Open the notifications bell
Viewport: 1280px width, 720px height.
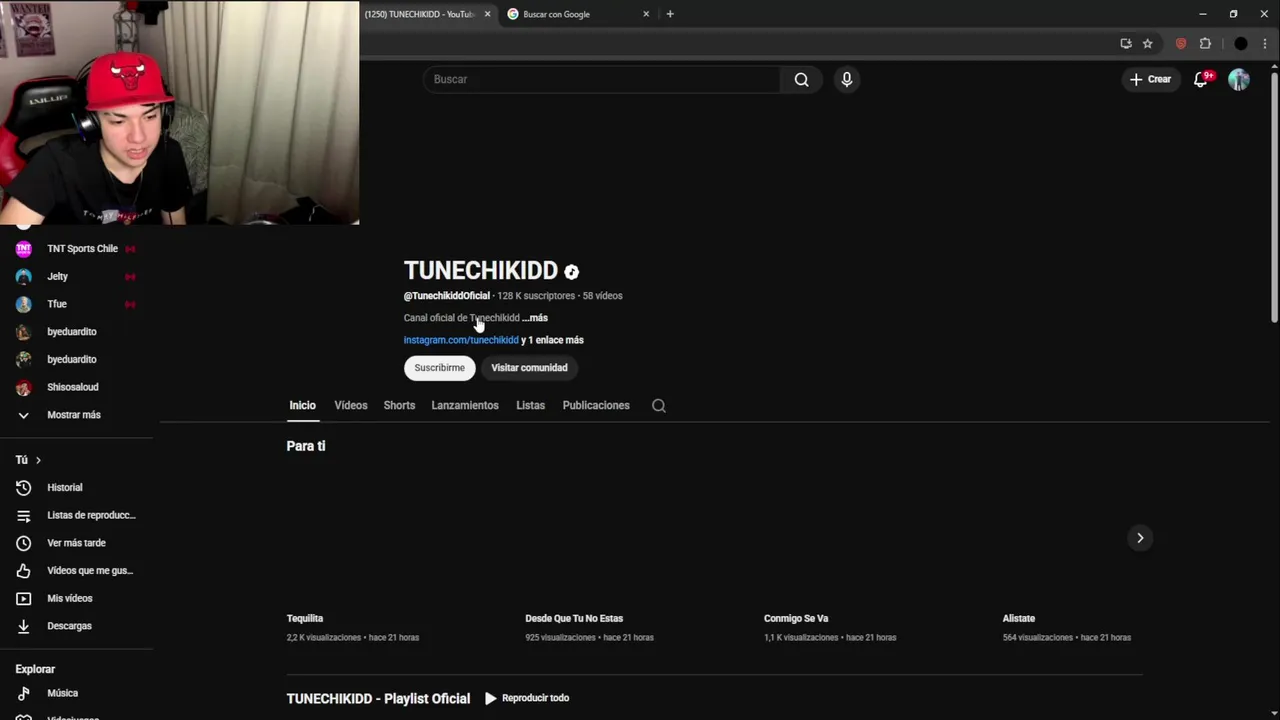tap(1201, 79)
